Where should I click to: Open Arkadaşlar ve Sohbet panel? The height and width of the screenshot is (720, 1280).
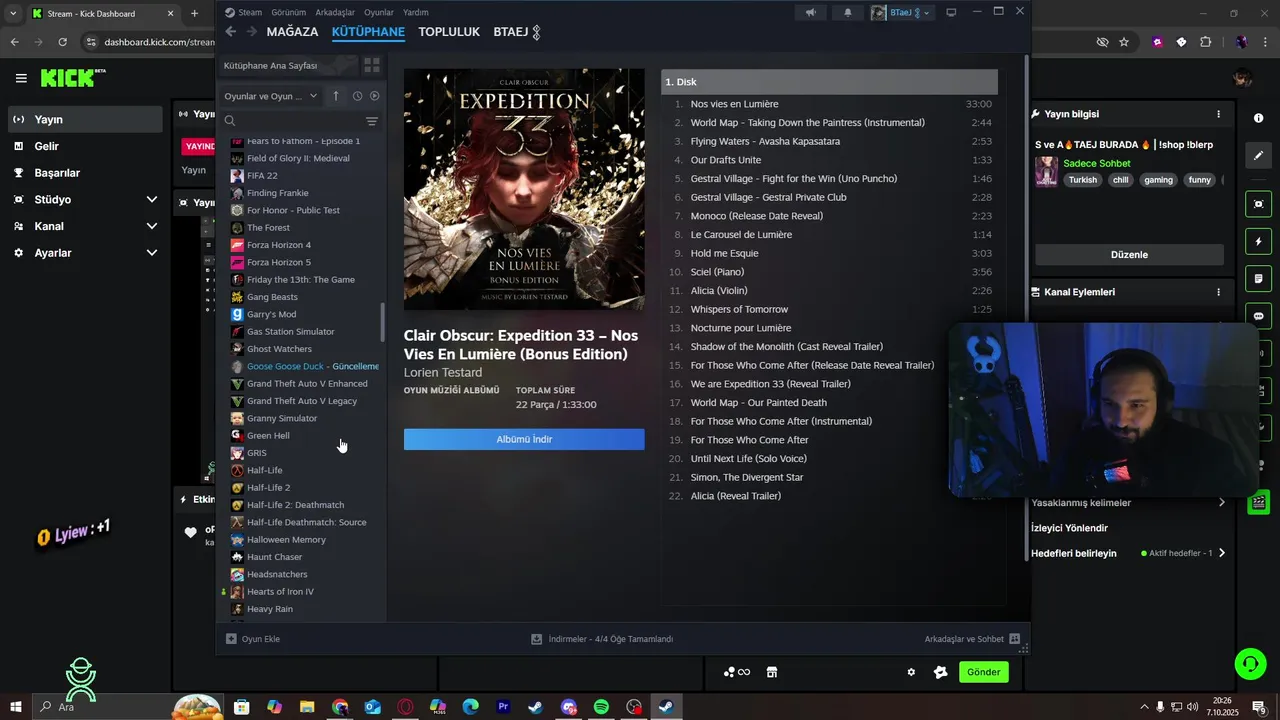pyautogui.click(x=972, y=639)
